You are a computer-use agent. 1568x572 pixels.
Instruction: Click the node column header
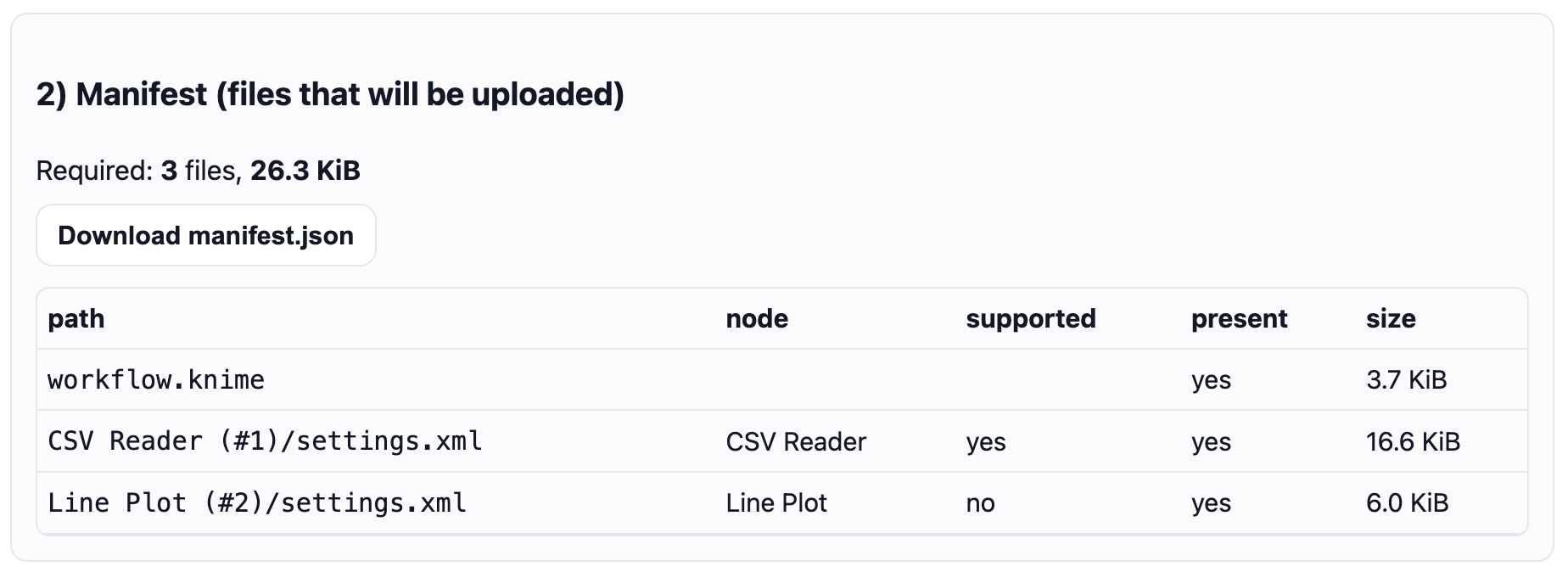pyautogui.click(x=757, y=318)
